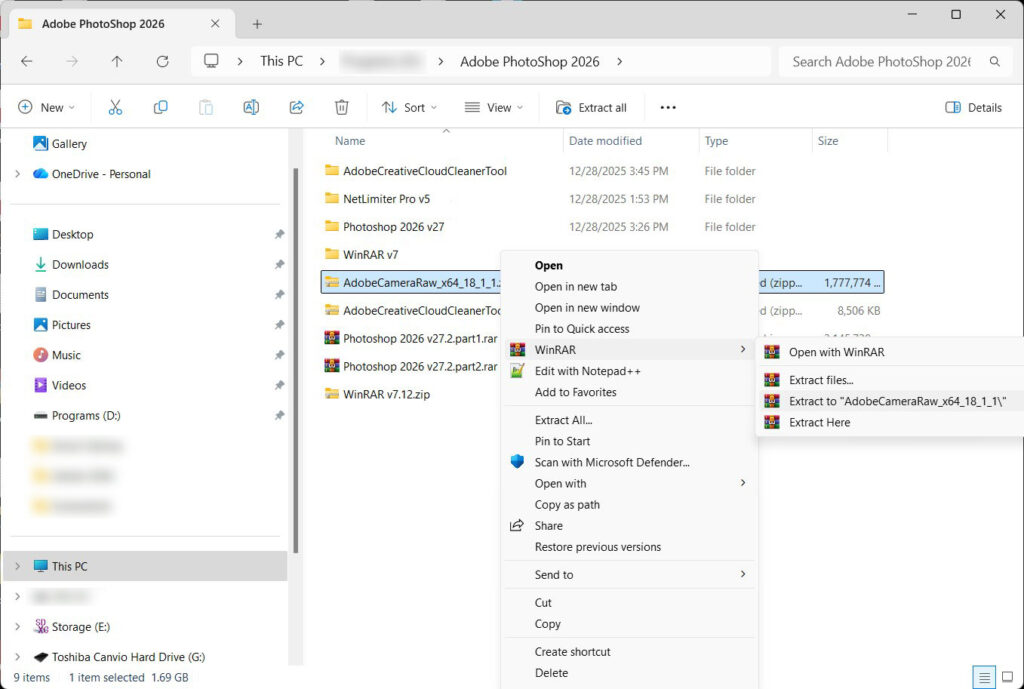
Task: Expand the This PC tree node
Action: click(x=17, y=566)
